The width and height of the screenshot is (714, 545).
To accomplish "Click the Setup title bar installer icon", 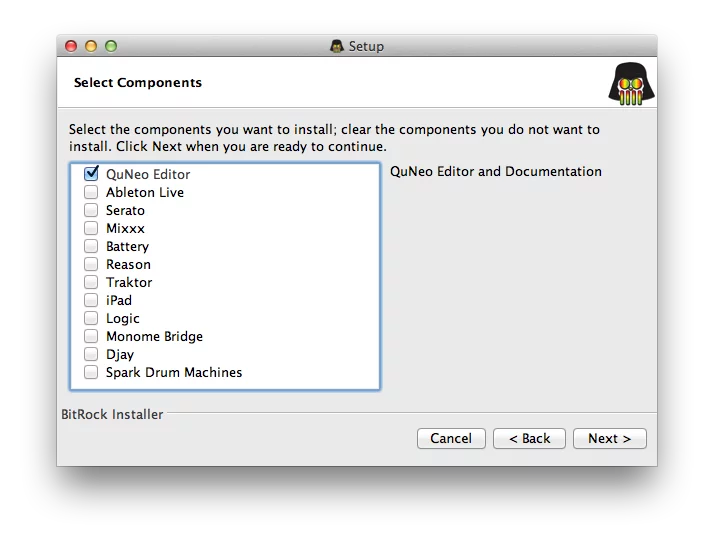I will pos(337,46).
